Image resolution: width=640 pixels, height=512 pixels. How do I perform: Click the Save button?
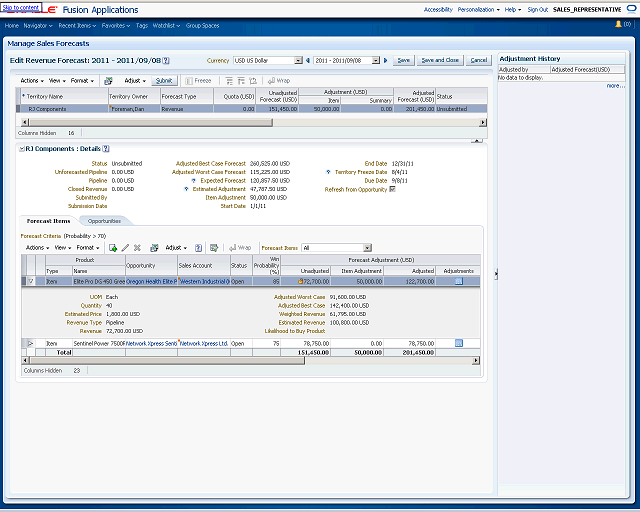pos(404,60)
